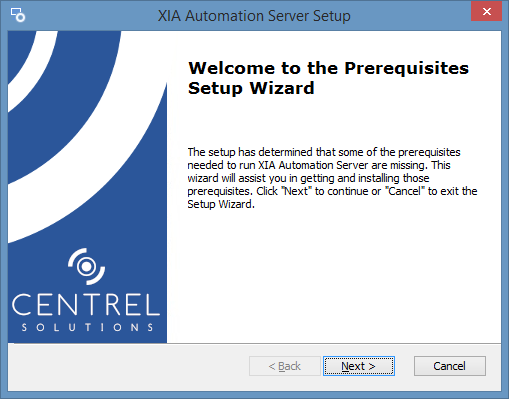Click "XIA Automation Server" in the description paragraph
Viewport: 509px width, 399px height.
tap(313, 165)
